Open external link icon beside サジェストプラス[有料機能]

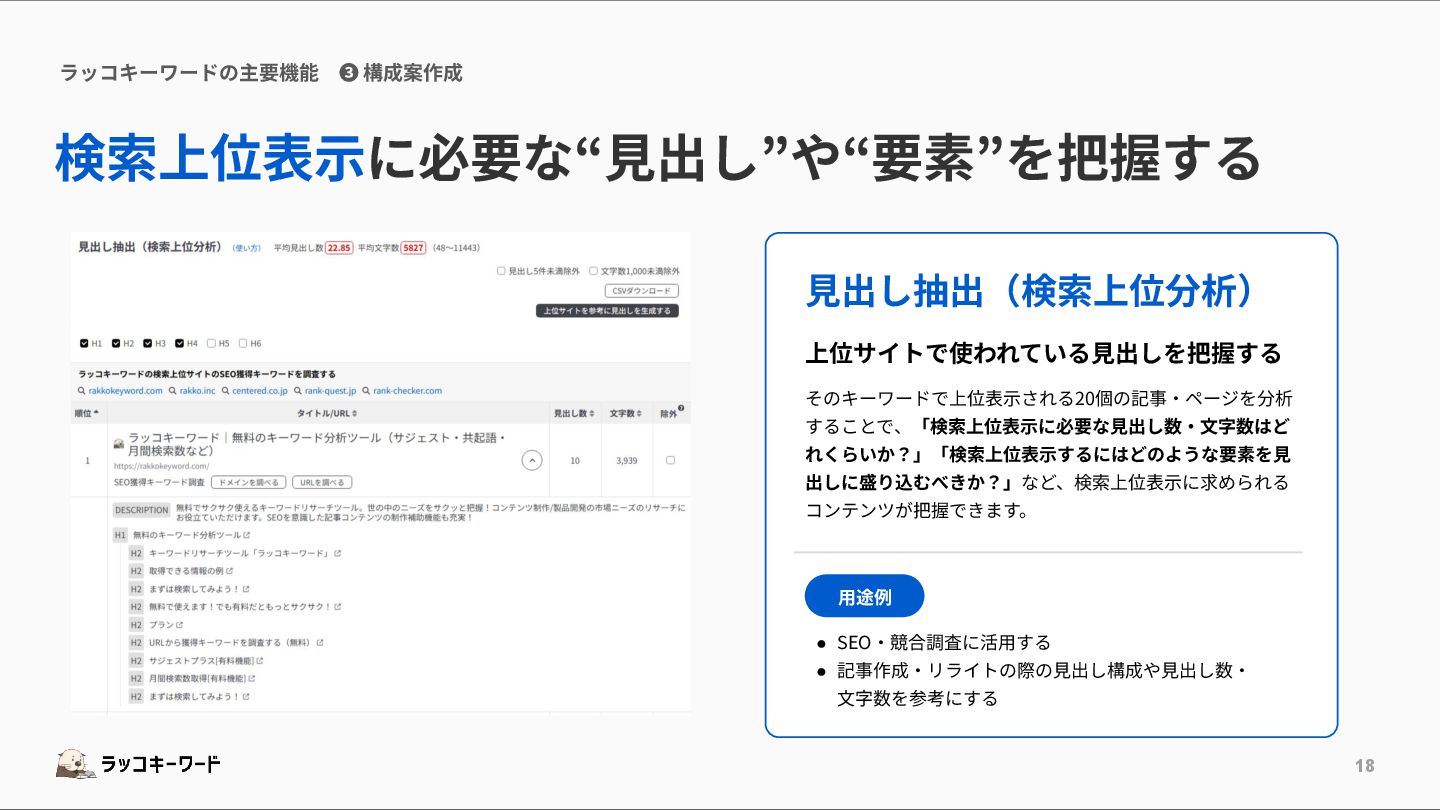click(260, 661)
